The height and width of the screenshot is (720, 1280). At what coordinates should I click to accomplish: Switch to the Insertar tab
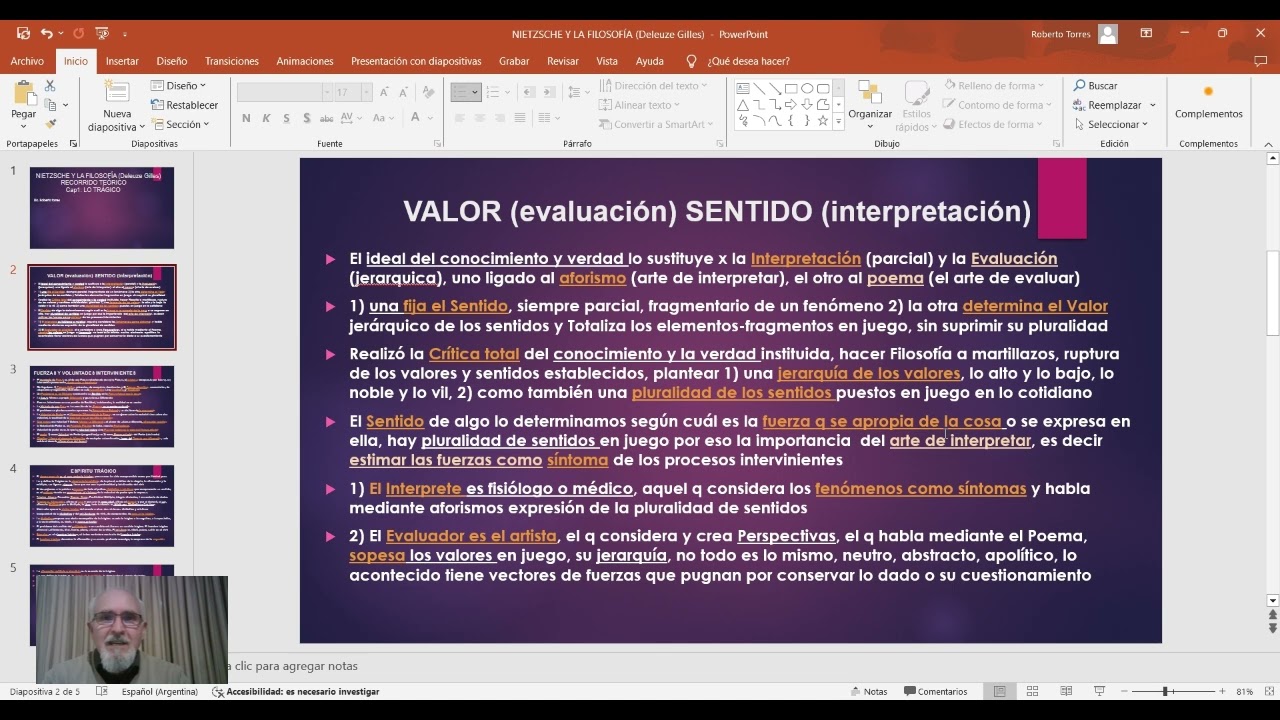tap(122, 61)
